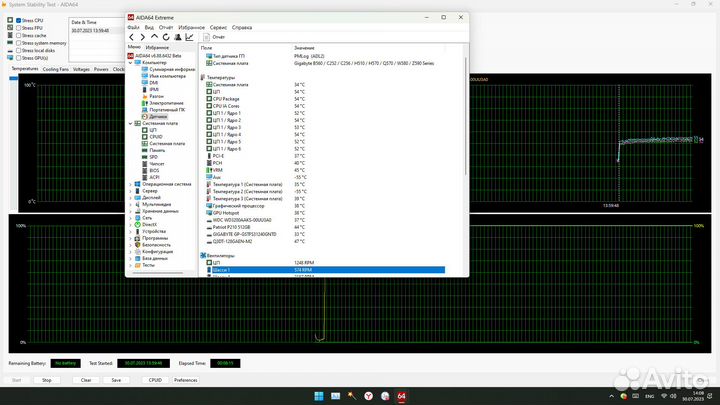Open the Чипсет tree item
The height and width of the screenshot is (405, 720).
point(157,164)
